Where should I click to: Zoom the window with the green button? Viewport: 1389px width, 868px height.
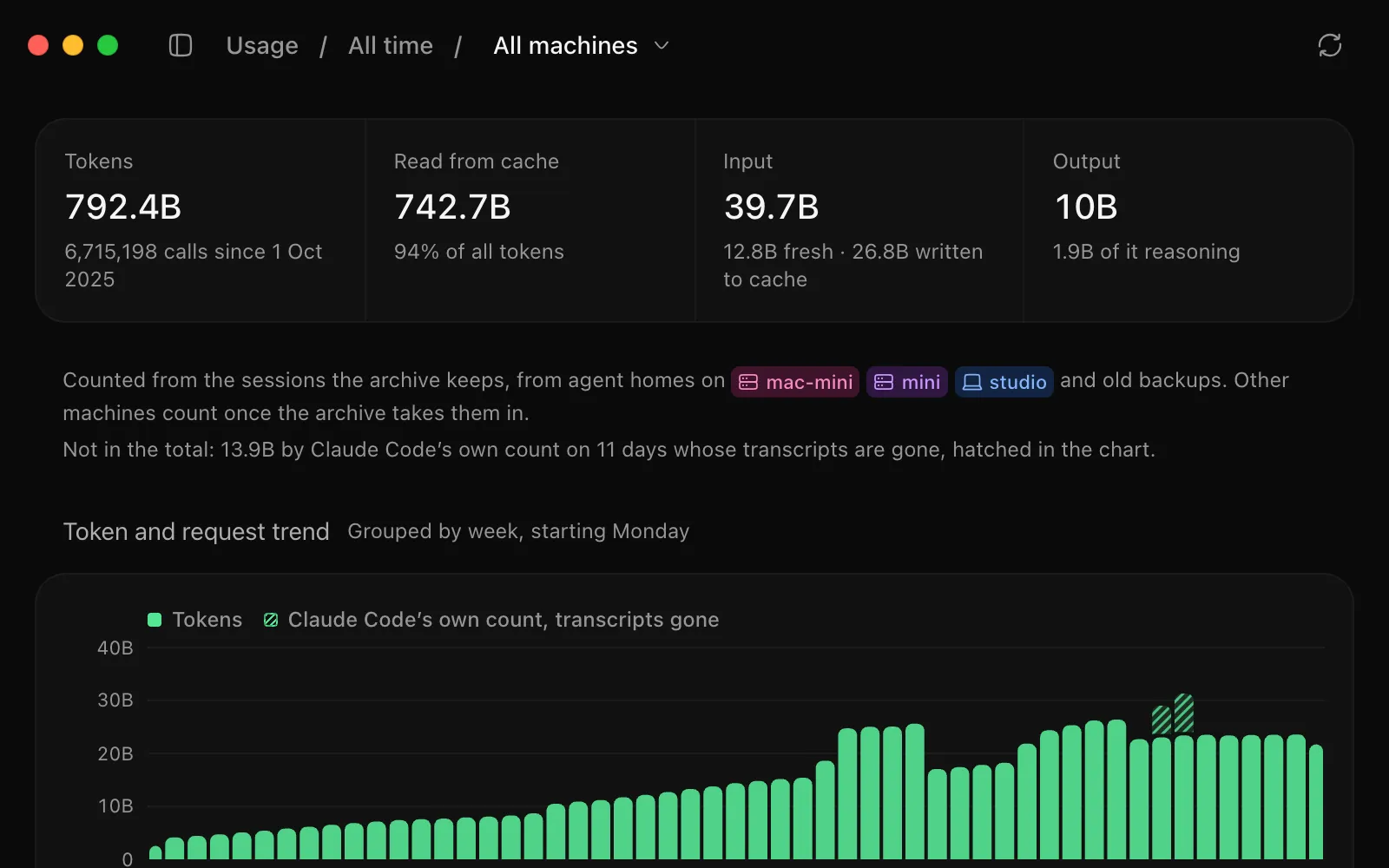pos(108,45)
